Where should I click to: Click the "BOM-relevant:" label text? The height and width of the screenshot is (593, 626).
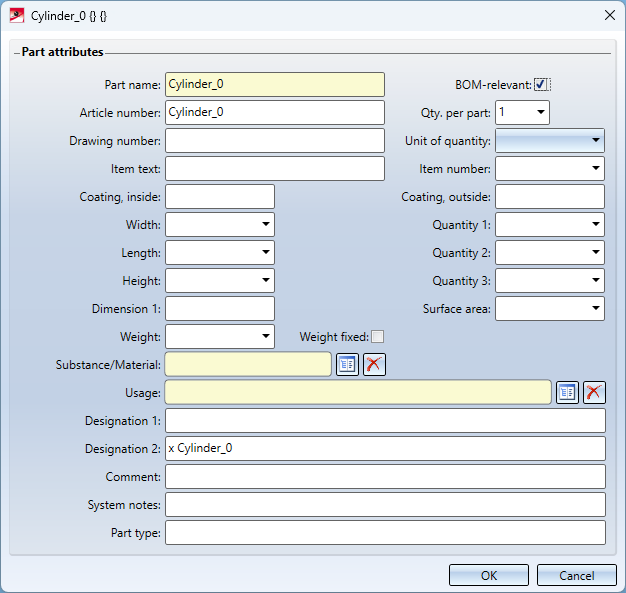click(493, 85)
